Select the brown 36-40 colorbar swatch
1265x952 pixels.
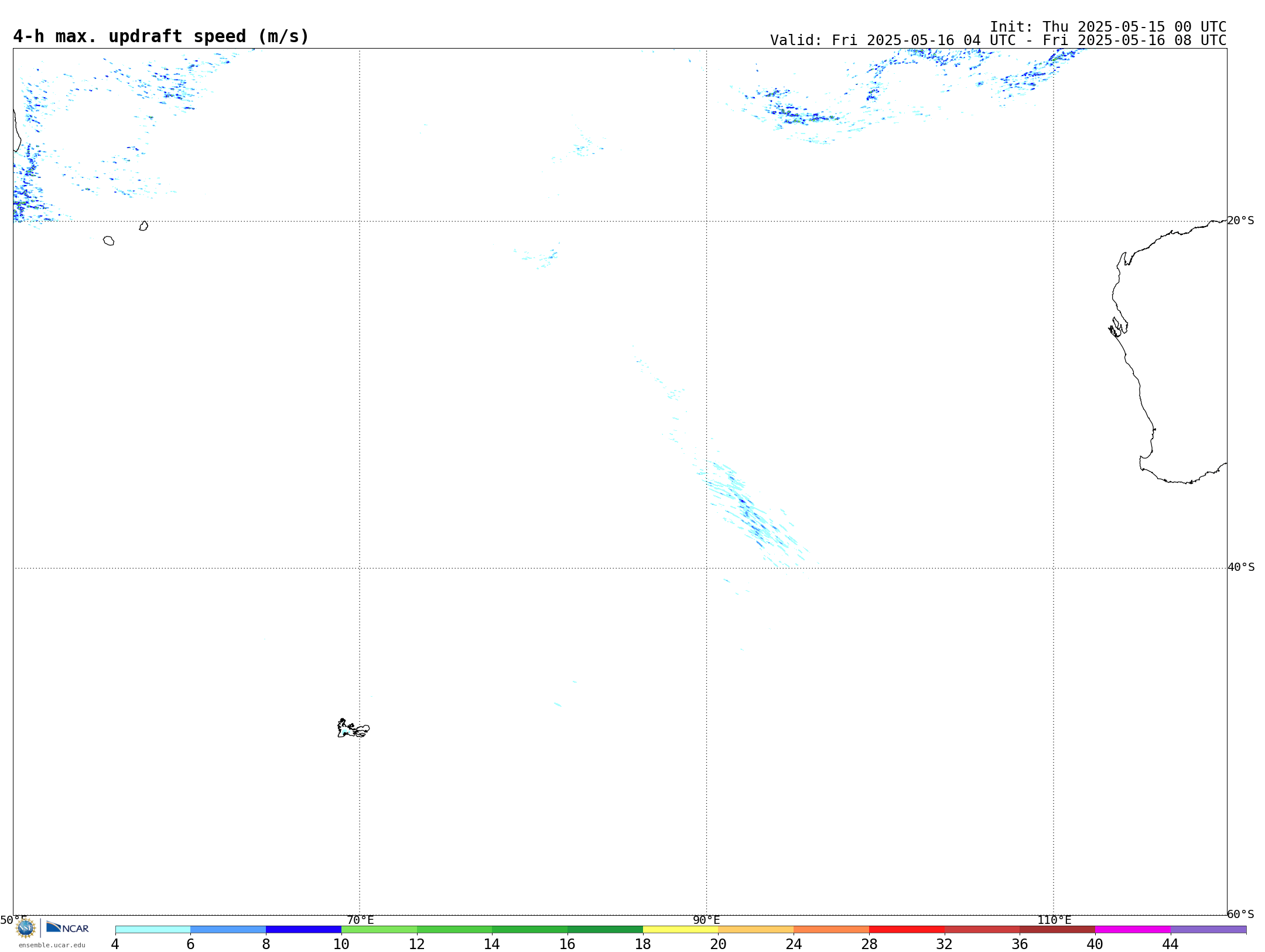pyautogui.click(x=1058, y=930)
